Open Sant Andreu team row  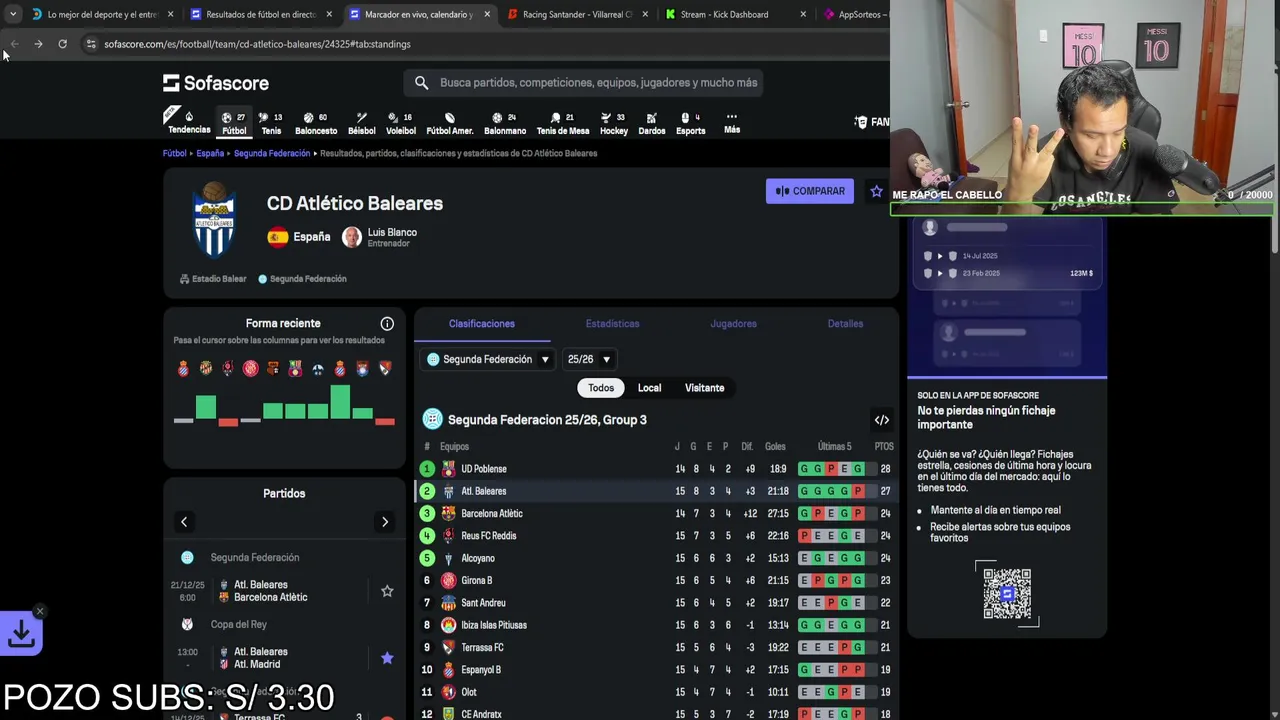pyautogui.click(x=656, y=603)
